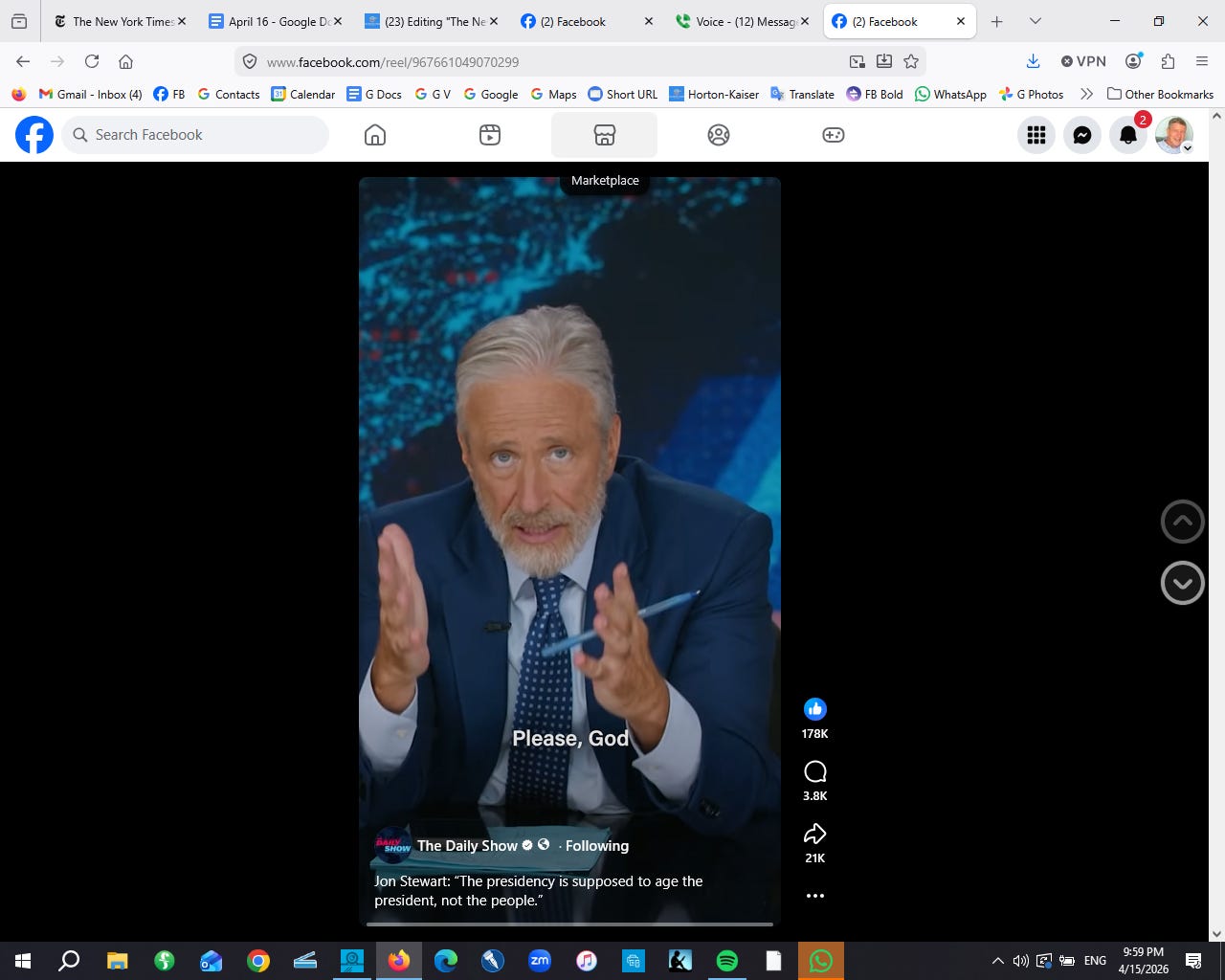The height and width of the screenshot is (980, 1225).
Task: Open Windows taskbar search
Action: click(x=69, y=961)
